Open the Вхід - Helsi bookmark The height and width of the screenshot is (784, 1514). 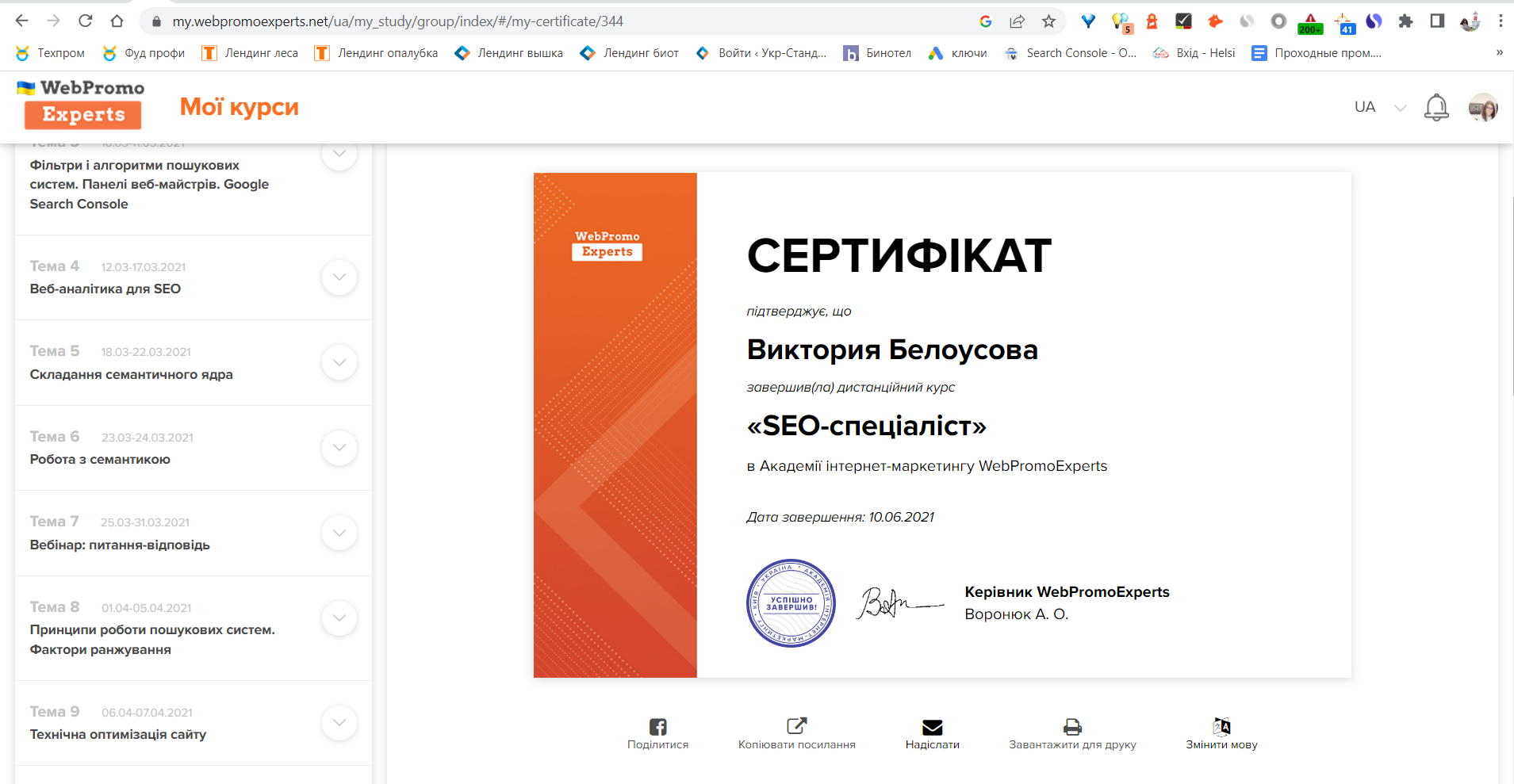click(1194, 53)
